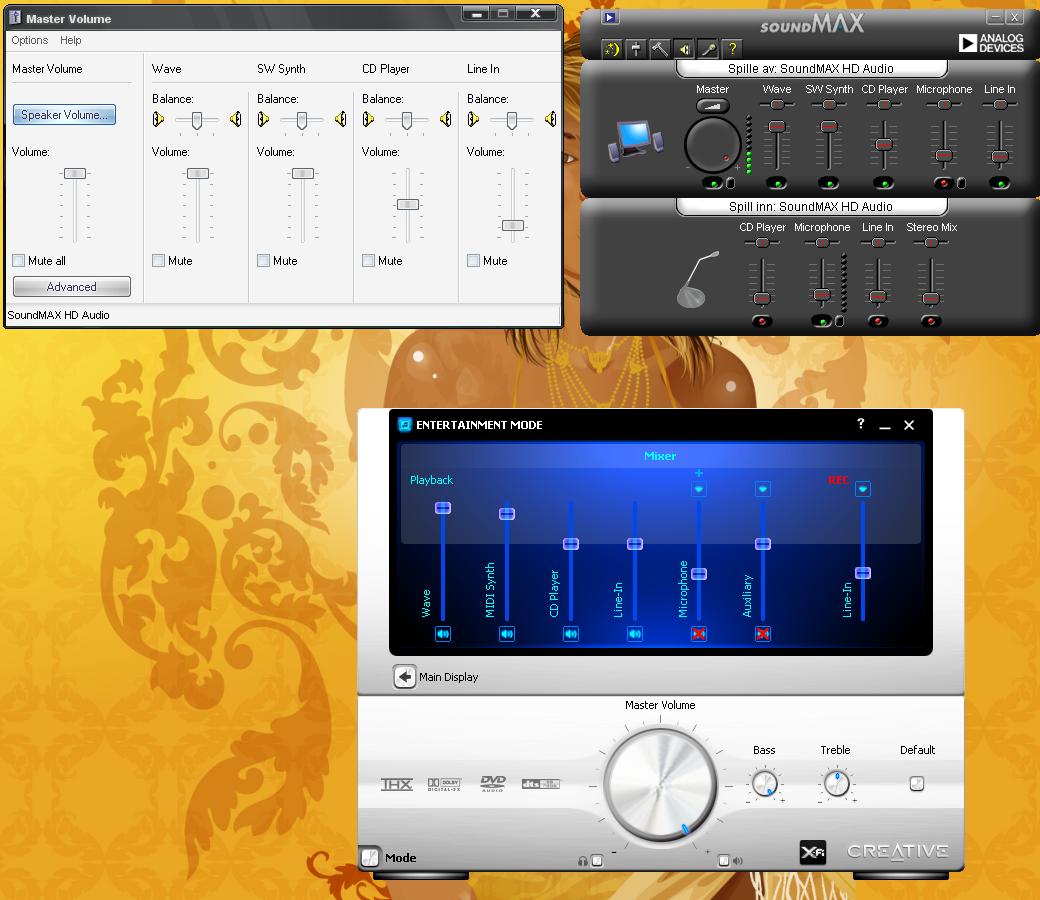Open dropdown above Microphone slider in Creative Mixer
The image size is (1040, 900).
coord(698,489)
